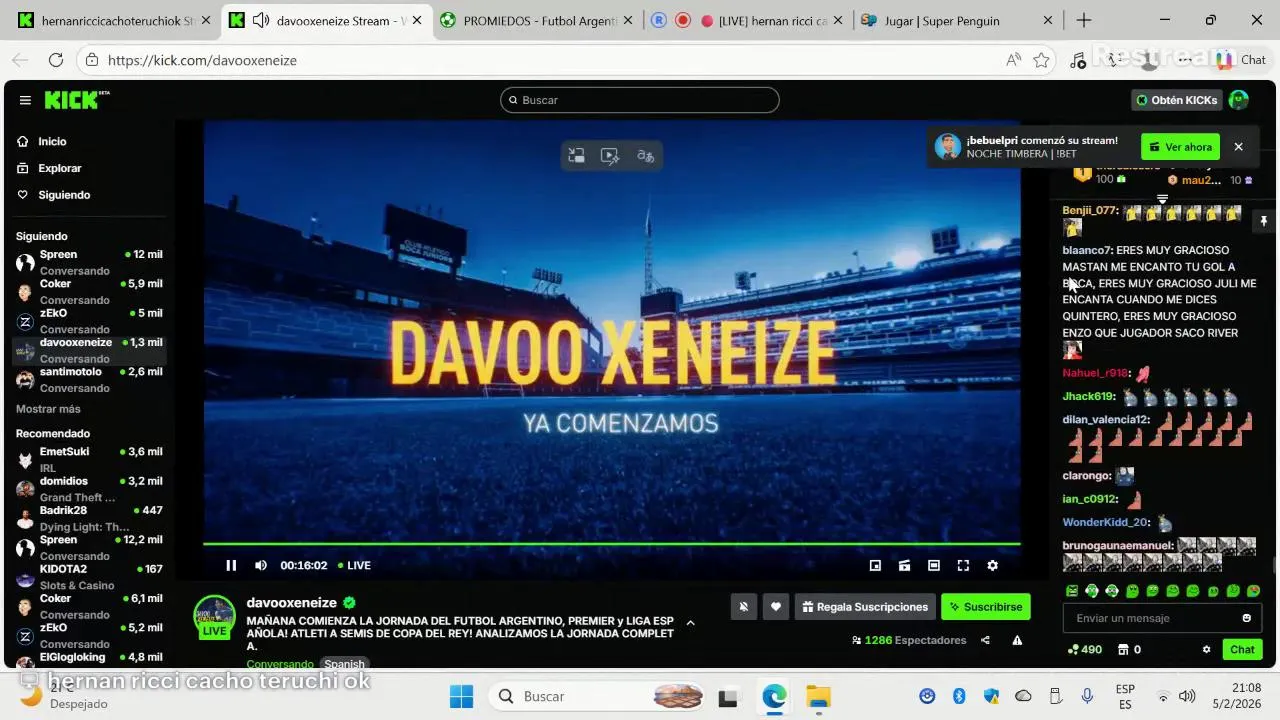Open domidios recommended channel
Viewport: 1280px width, 720px height.
click(x=89, y=489)
